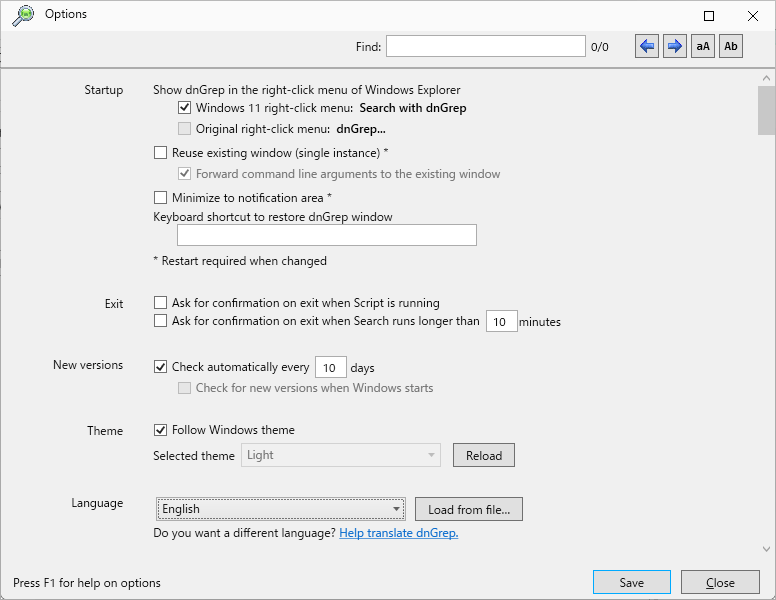
Task: Open the Selected theme Light dropdown
Action: (341, 455)
